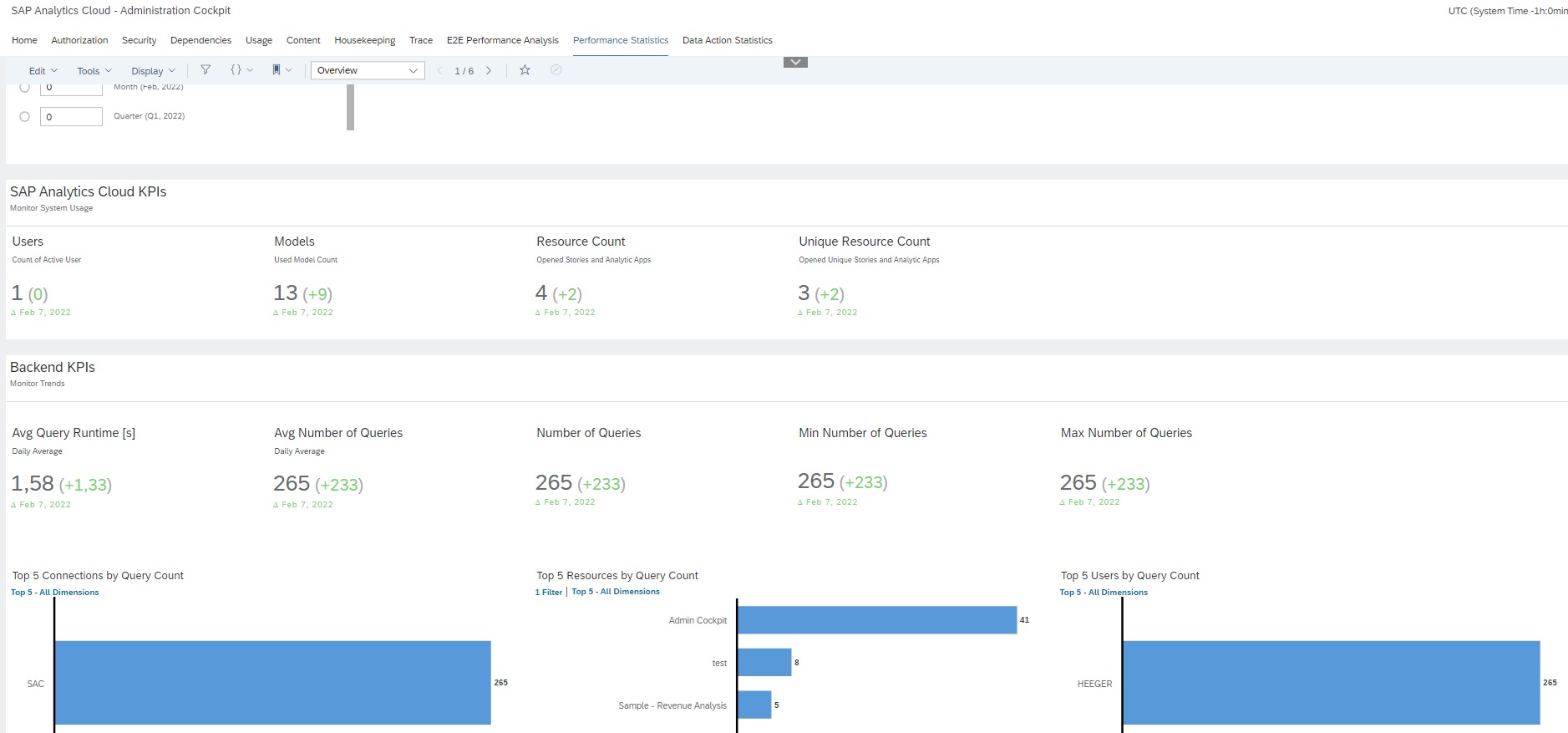Viewport: 1568px width, 733px height.
Task: Open the Tools dropdown menu
Action: [x=94, y=71]
